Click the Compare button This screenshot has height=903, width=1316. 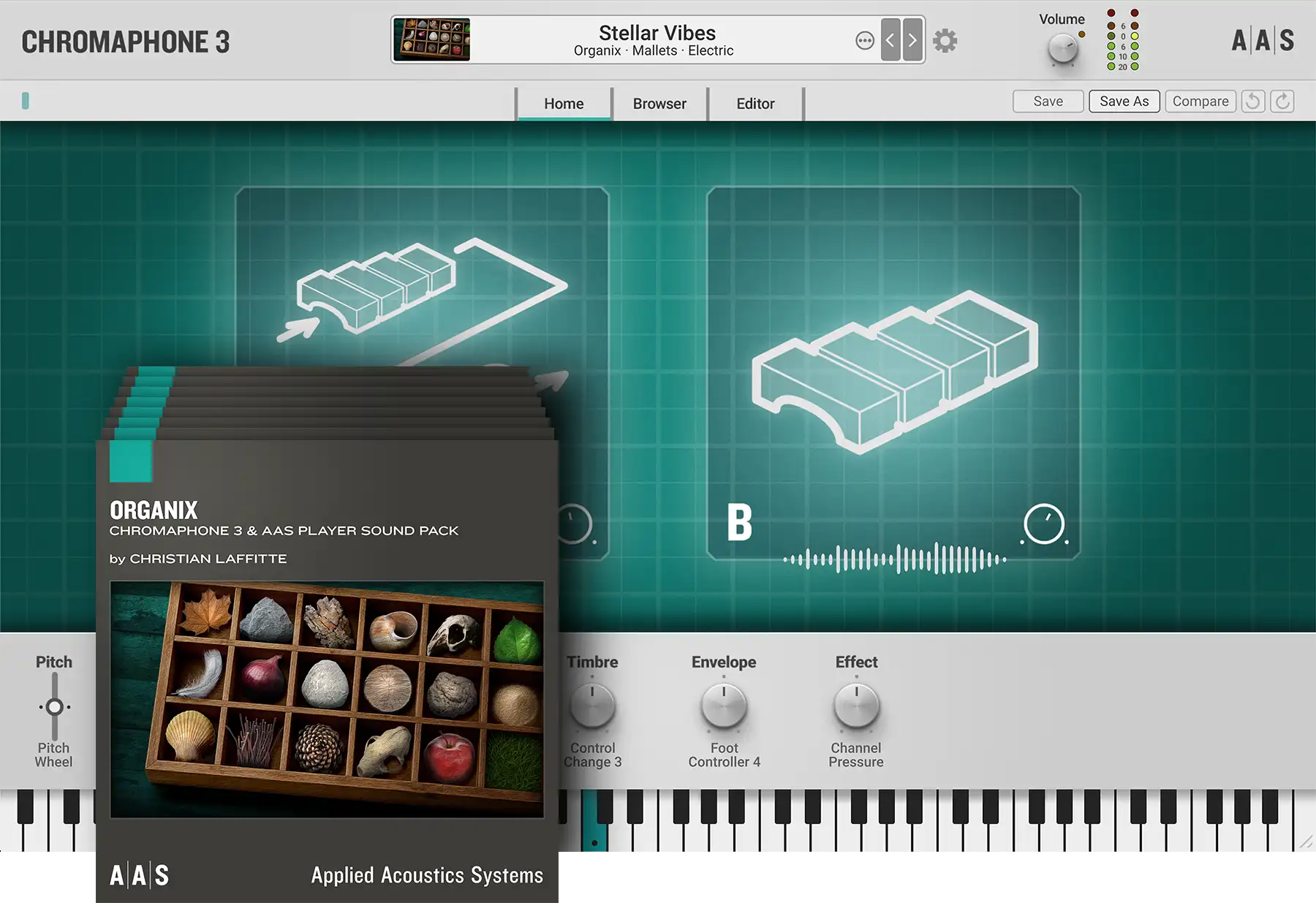coord(1200,101)
